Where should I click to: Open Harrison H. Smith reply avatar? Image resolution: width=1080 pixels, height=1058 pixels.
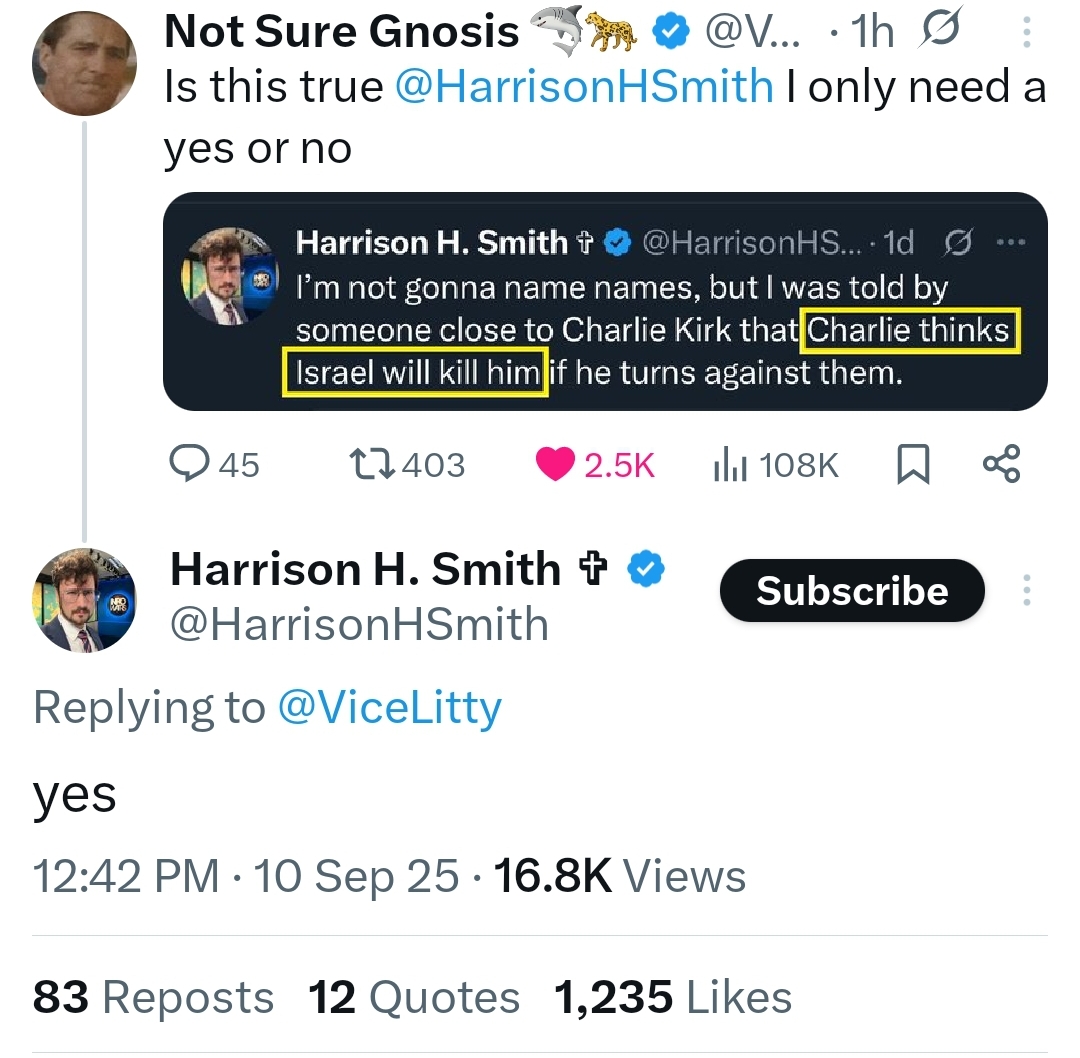point(84,601)
